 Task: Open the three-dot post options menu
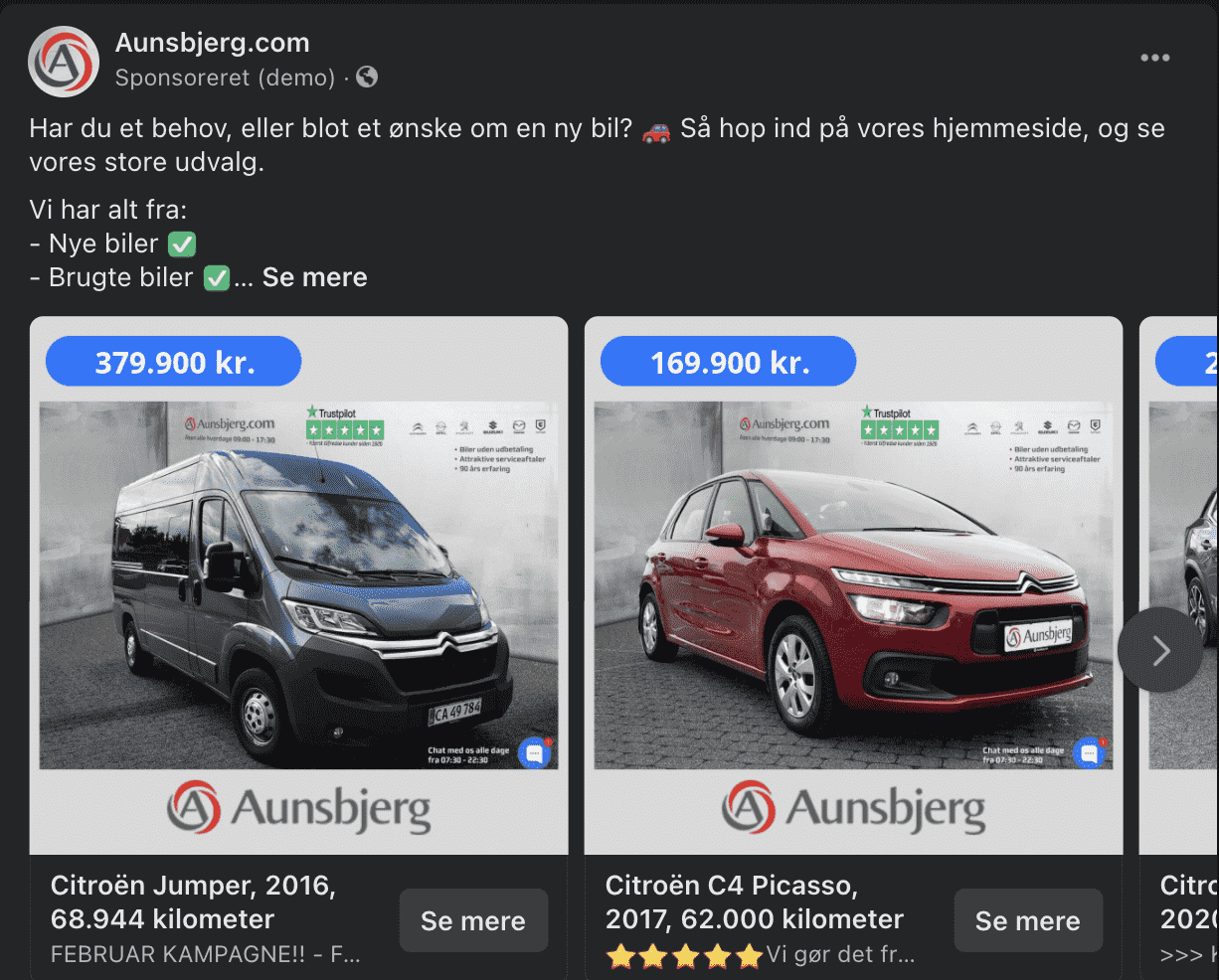pos(1154,58)
